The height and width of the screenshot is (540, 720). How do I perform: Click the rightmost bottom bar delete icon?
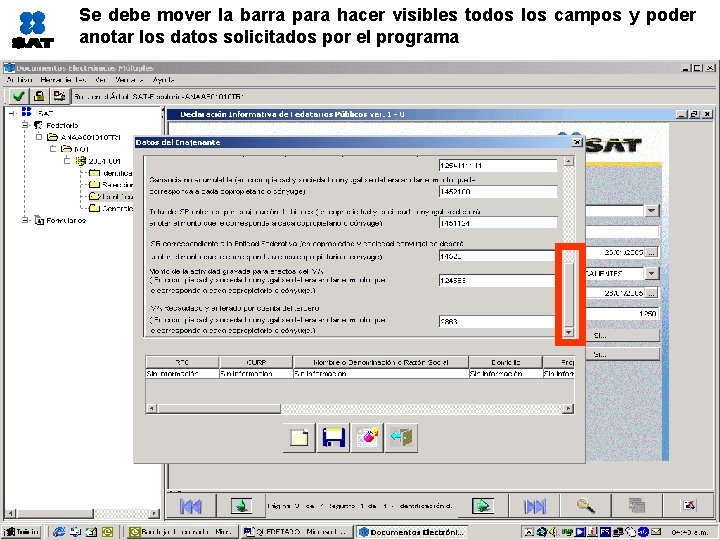pos(689,506)
